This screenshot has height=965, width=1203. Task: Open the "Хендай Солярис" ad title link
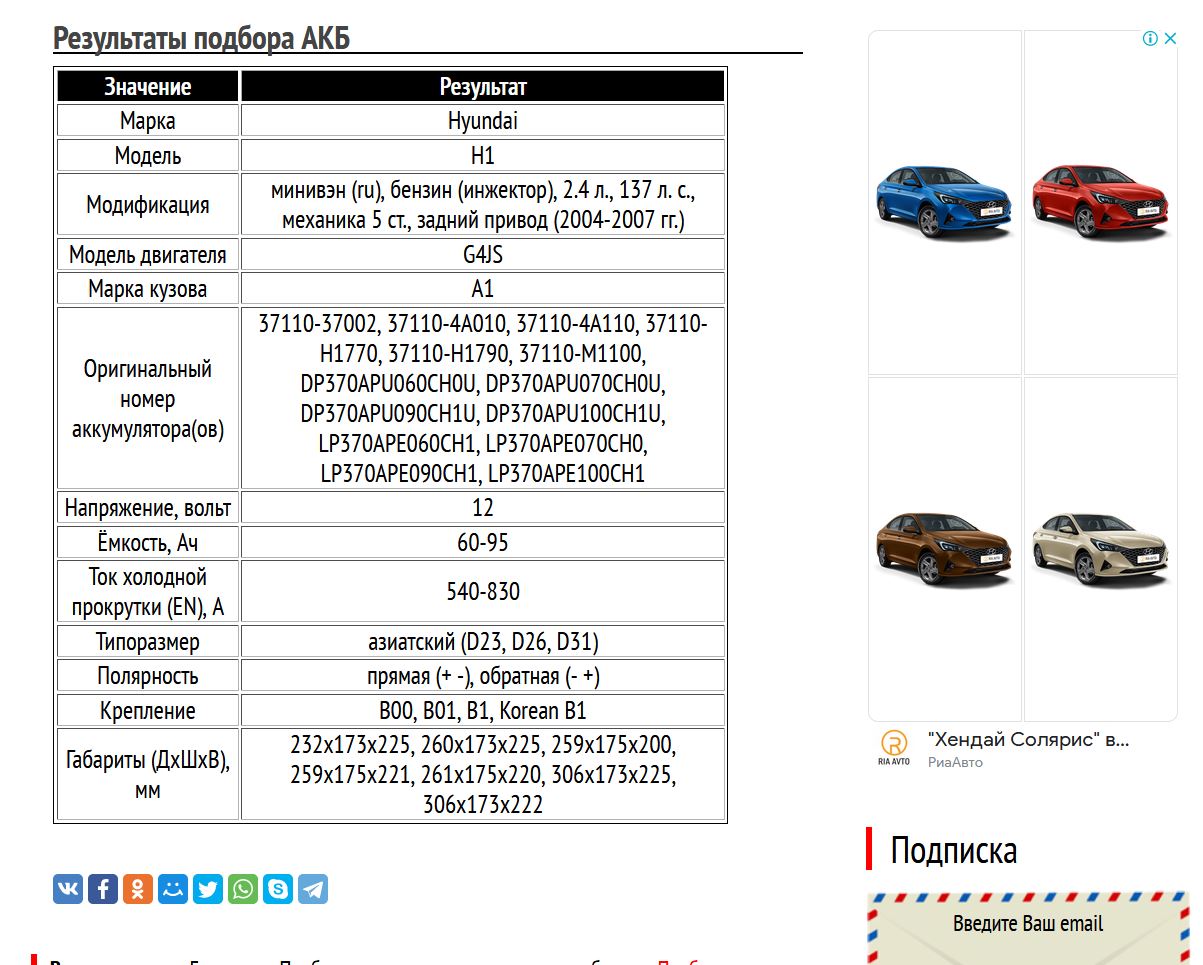(x=1028, y=740)
